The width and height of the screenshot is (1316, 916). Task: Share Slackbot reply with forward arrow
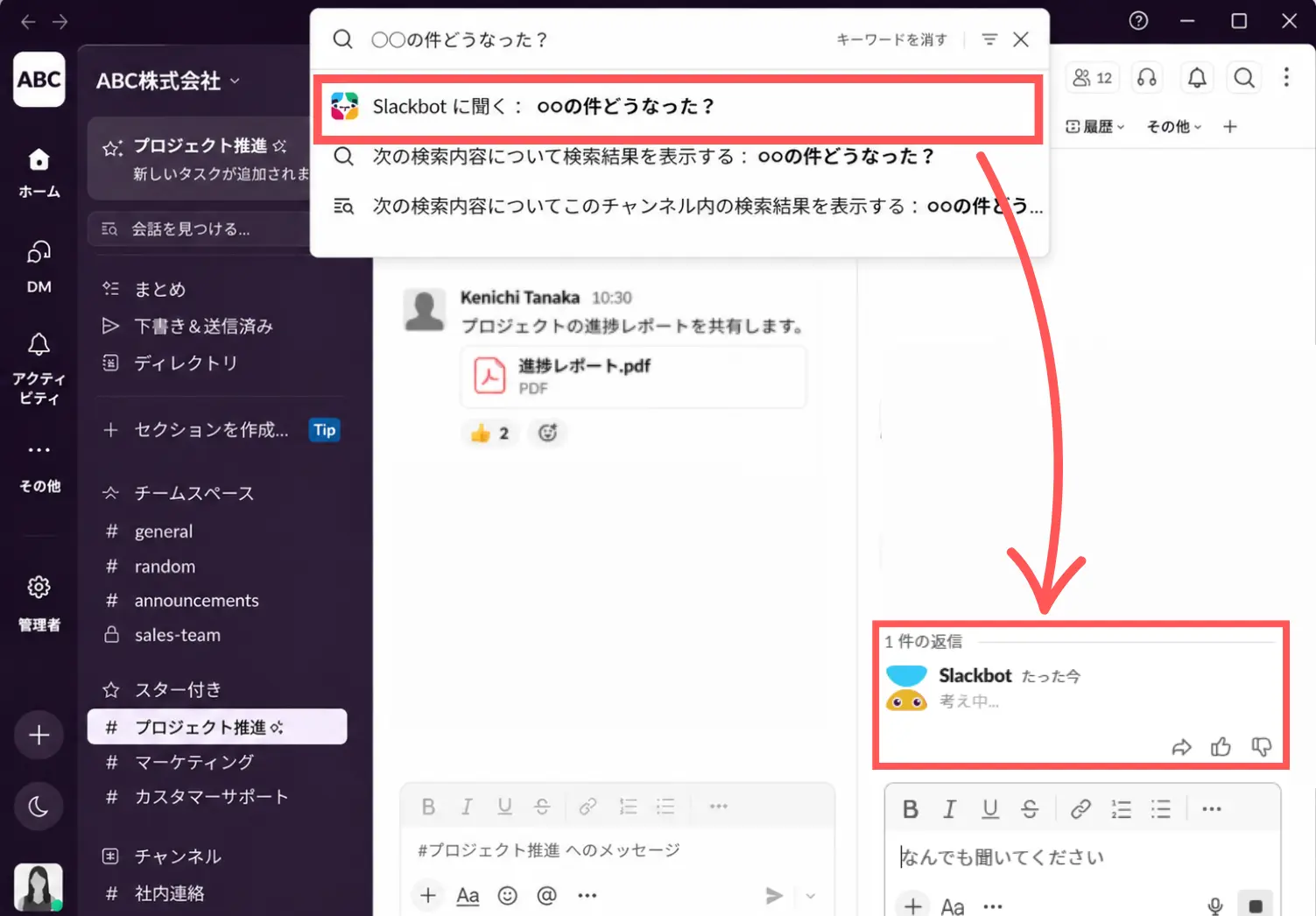pyautogui.click(x=1182, y=747)
